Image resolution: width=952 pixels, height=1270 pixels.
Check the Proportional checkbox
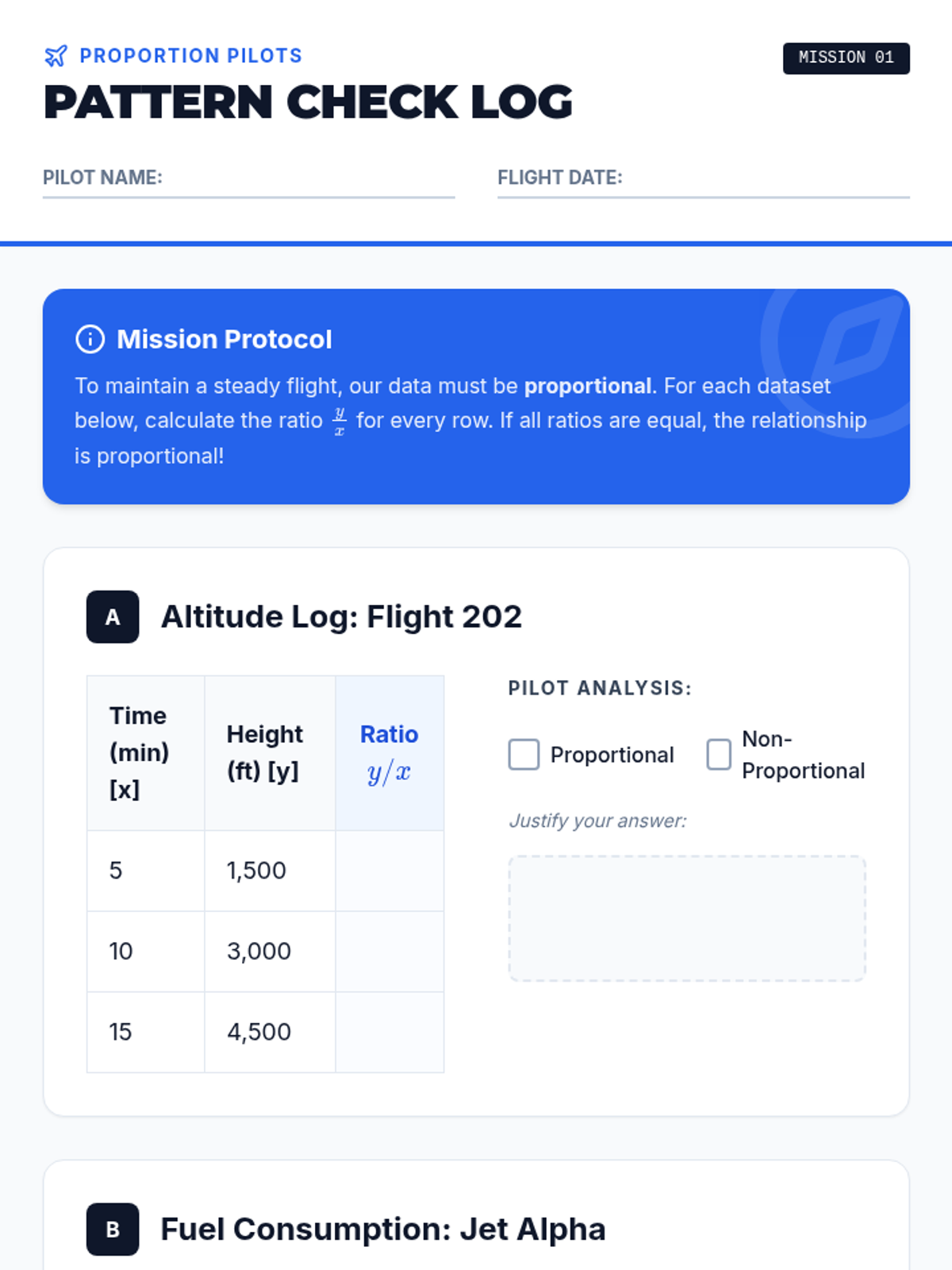524,754
